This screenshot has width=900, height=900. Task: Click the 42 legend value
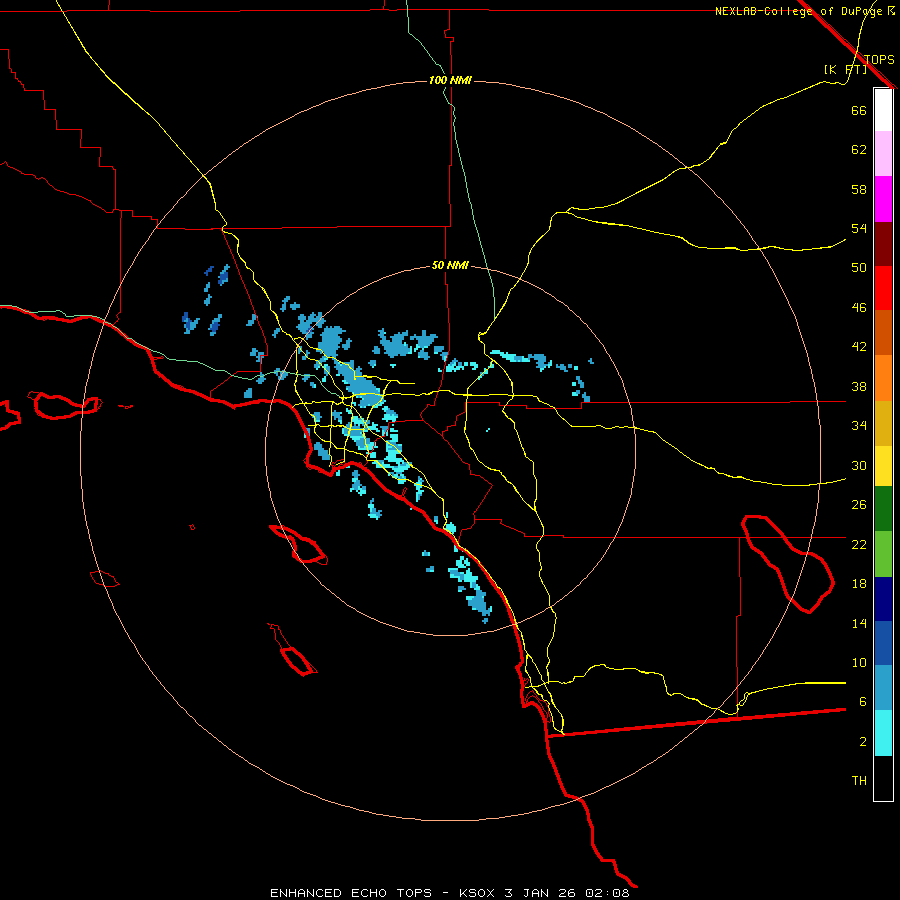859,347
